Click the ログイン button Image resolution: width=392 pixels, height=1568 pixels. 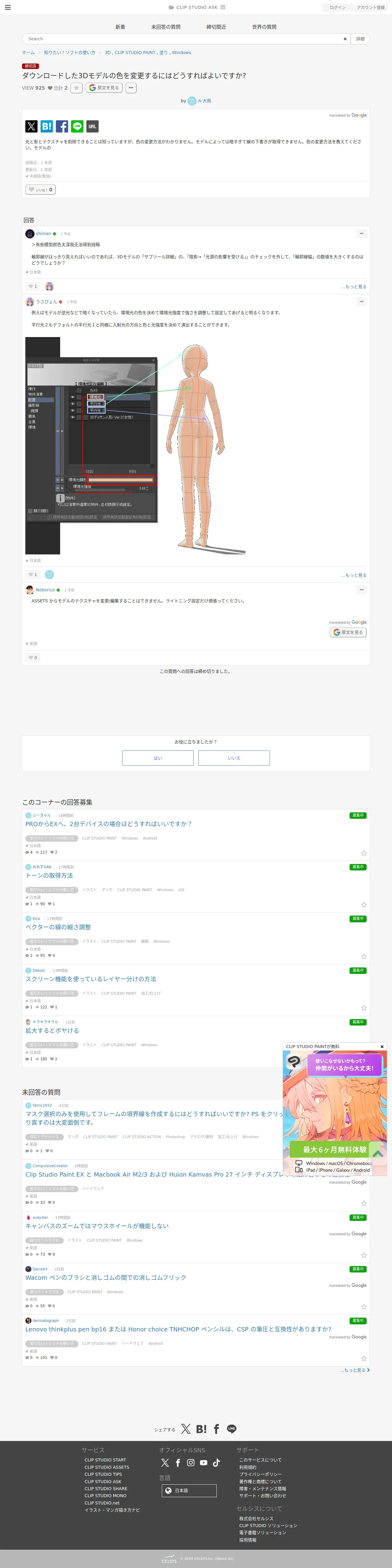click(337, 7)
